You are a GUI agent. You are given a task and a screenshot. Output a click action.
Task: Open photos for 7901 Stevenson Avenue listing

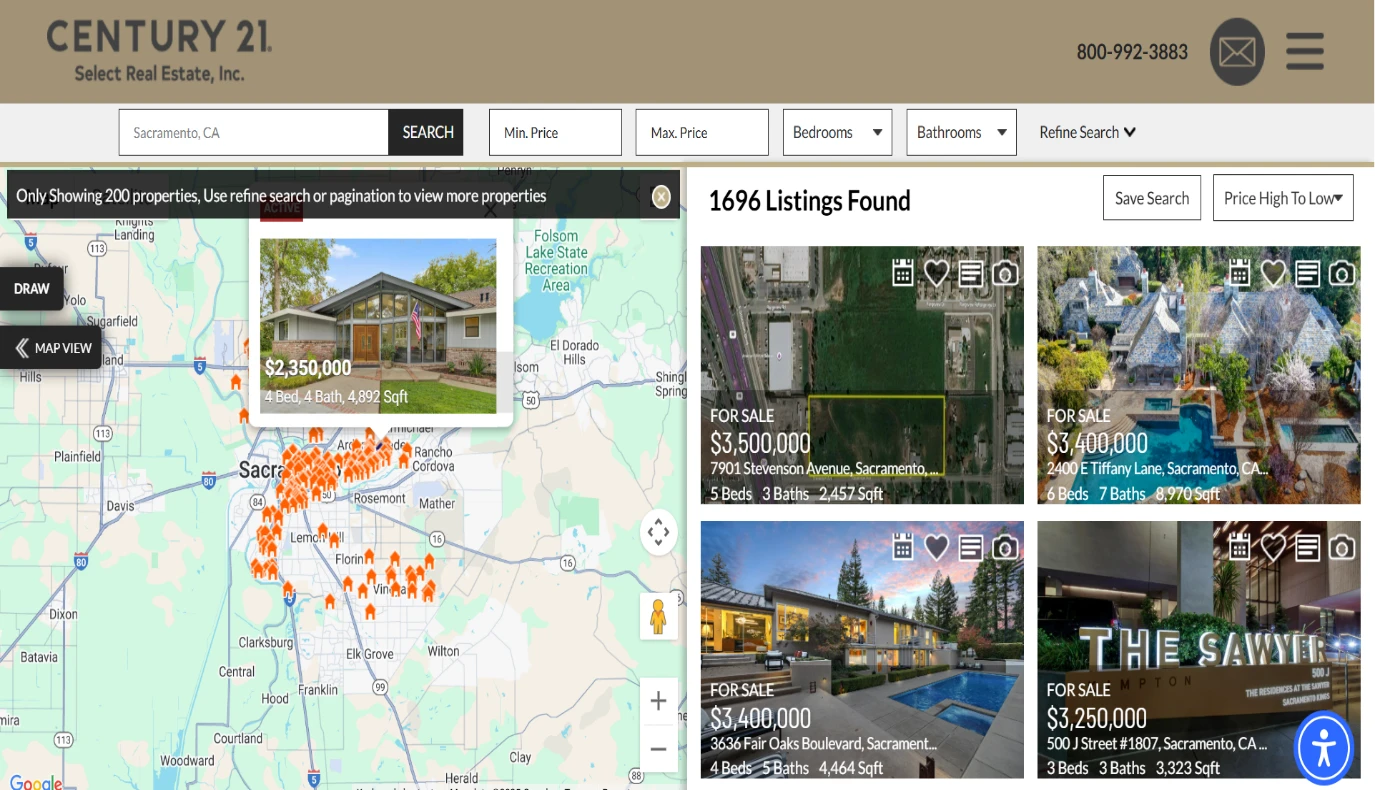tap(1005, 272)
